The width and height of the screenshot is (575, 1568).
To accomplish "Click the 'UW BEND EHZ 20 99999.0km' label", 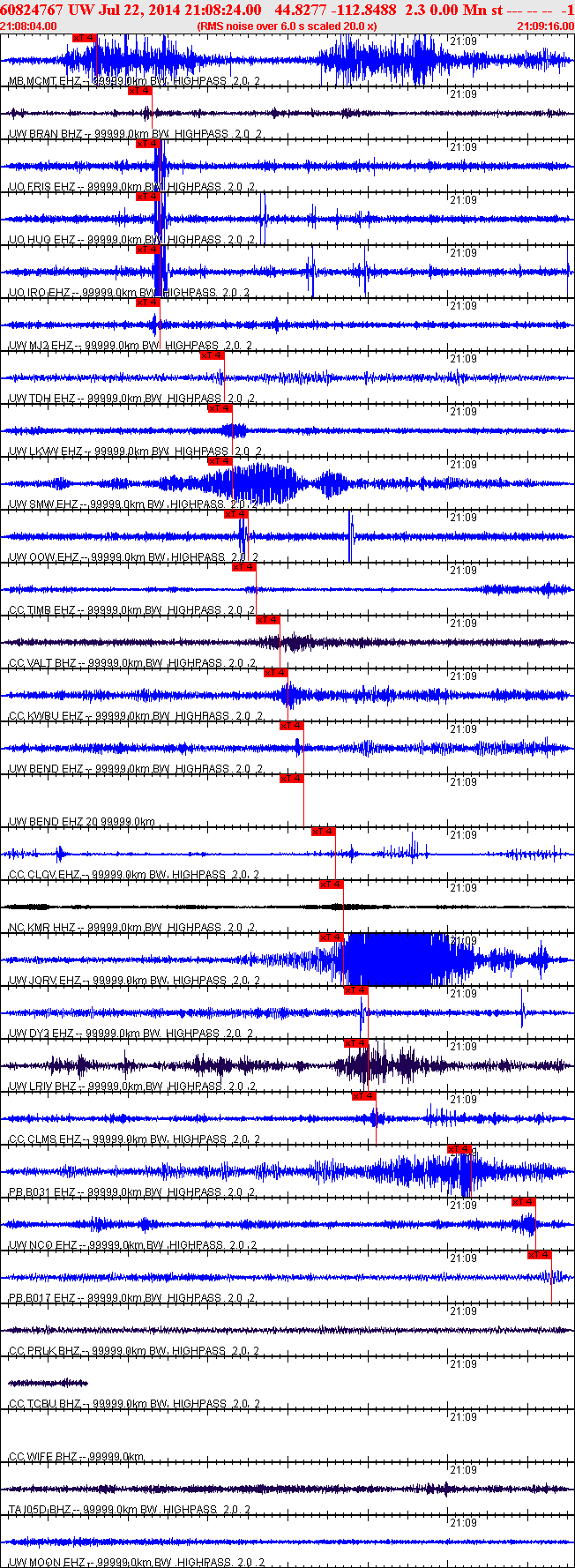I will point(81,822).
